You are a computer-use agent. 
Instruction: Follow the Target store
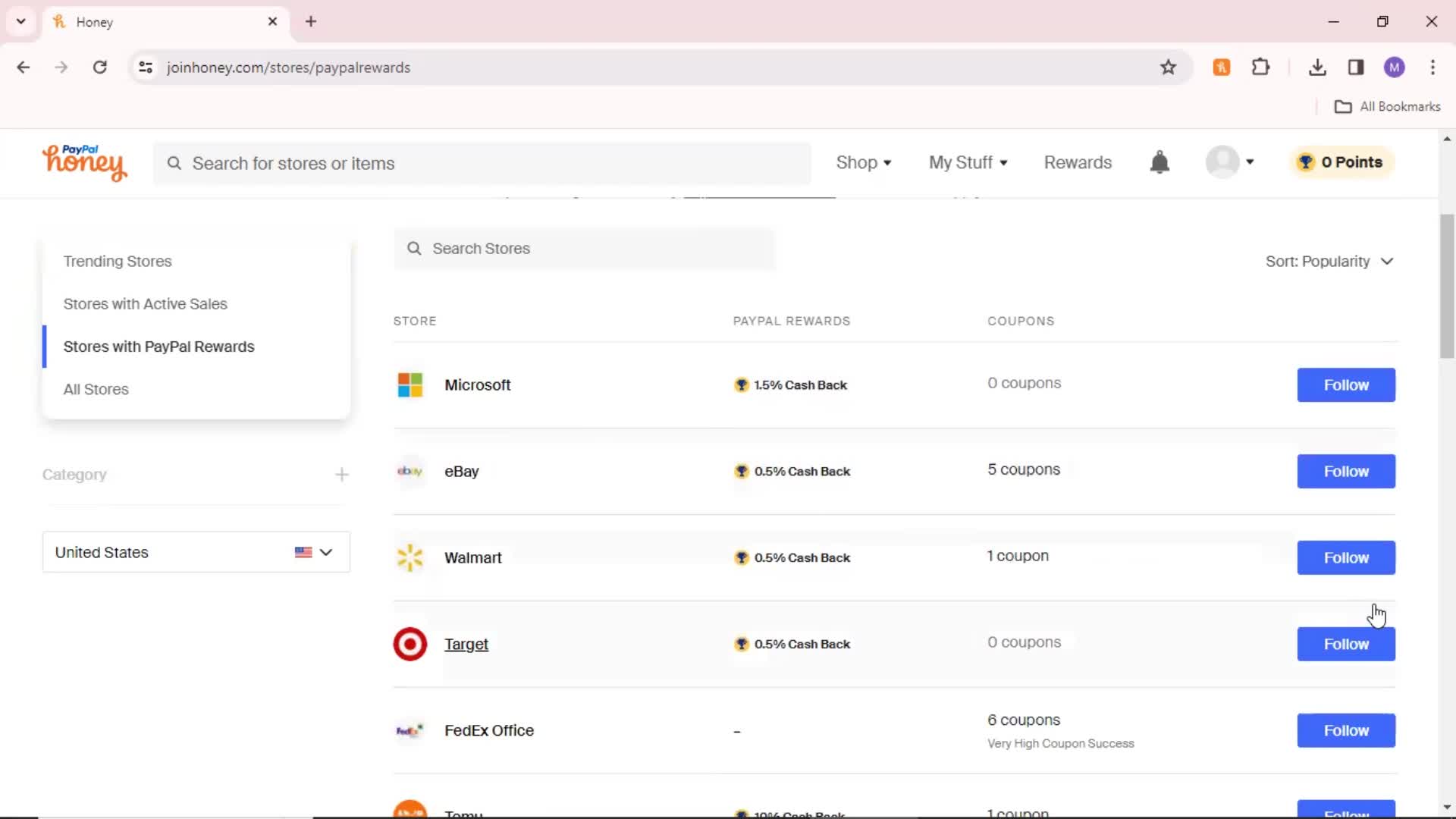coord(1346,645)
